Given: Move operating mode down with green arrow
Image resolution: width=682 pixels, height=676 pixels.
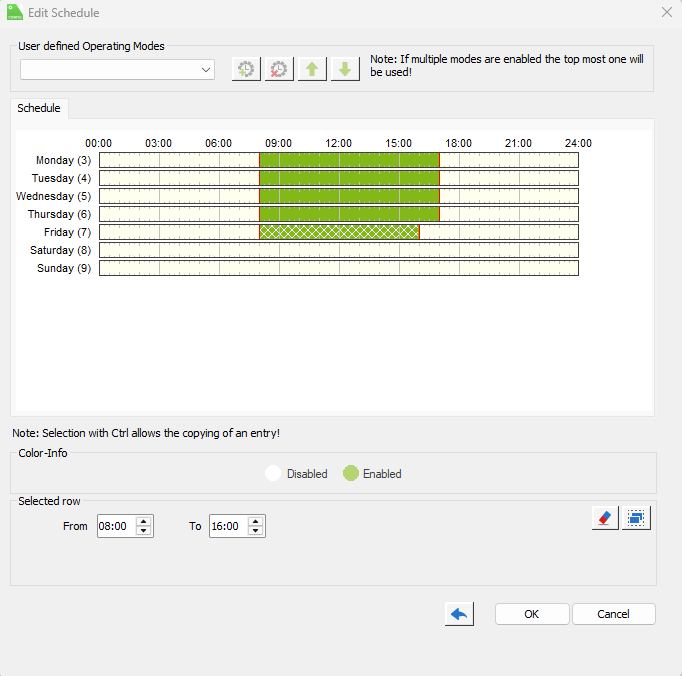Looking at the screenshot, I should [x=345, y=70].
